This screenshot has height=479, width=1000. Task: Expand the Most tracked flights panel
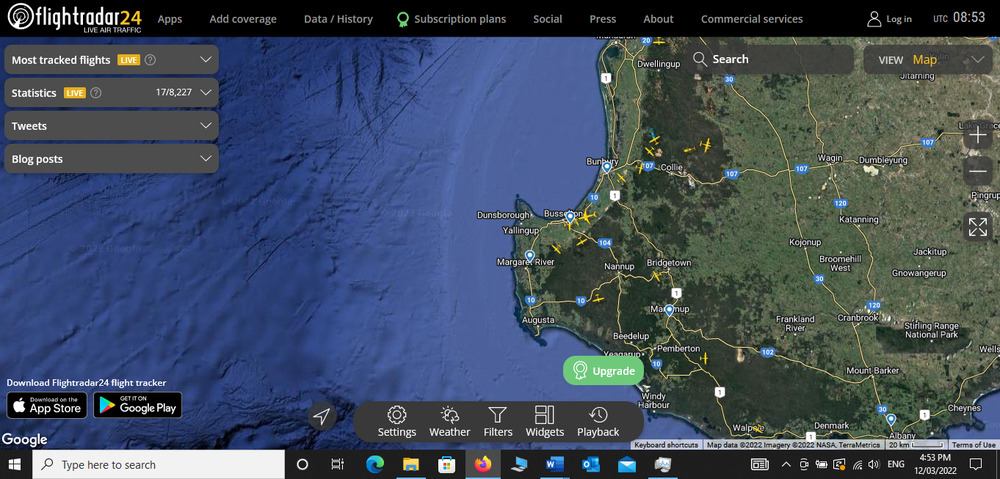111,60
